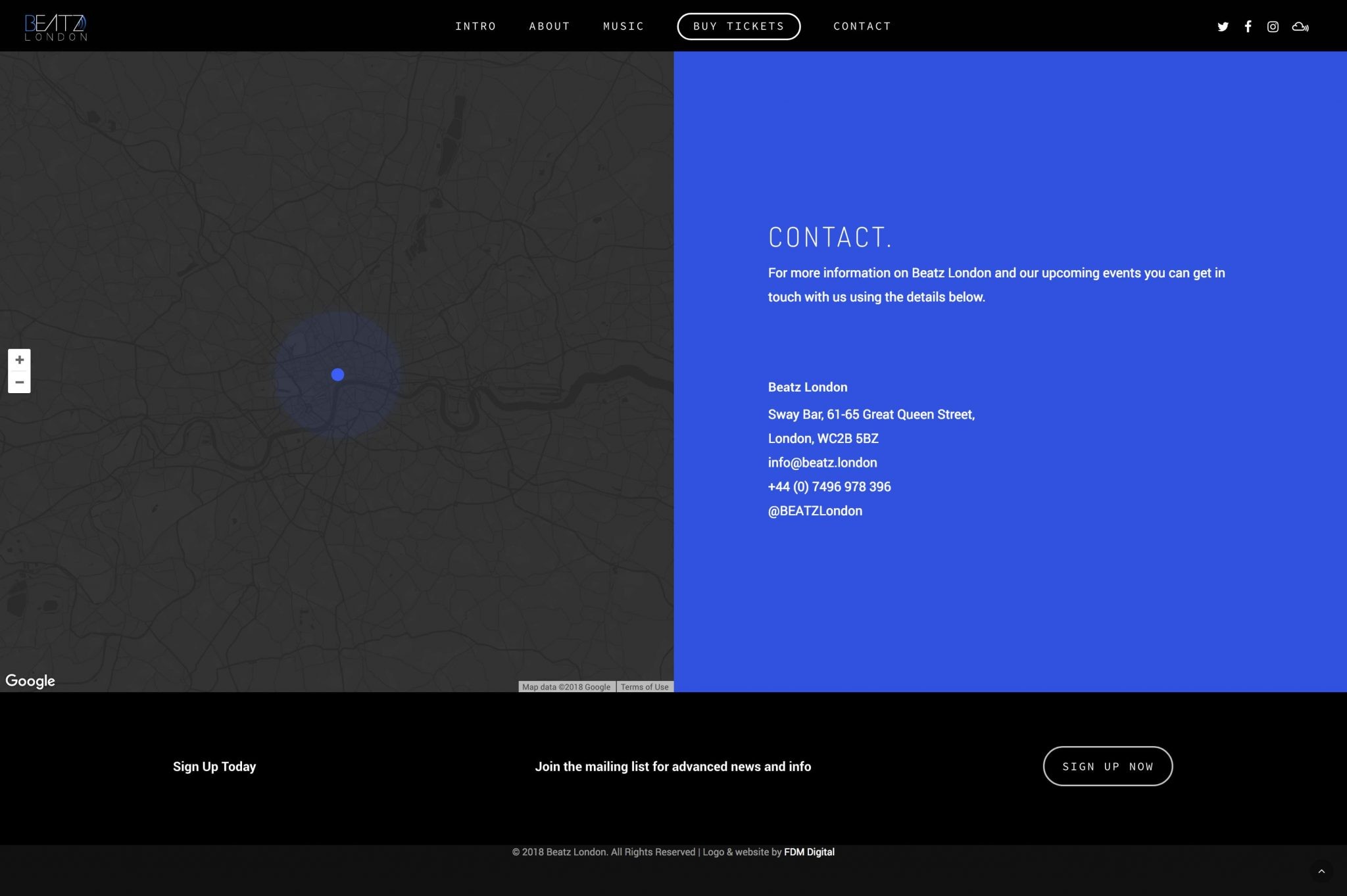Navigate to the About section
Image resolution: width=1347 pixels, height=896 pixels.
(x=549, y=26)
